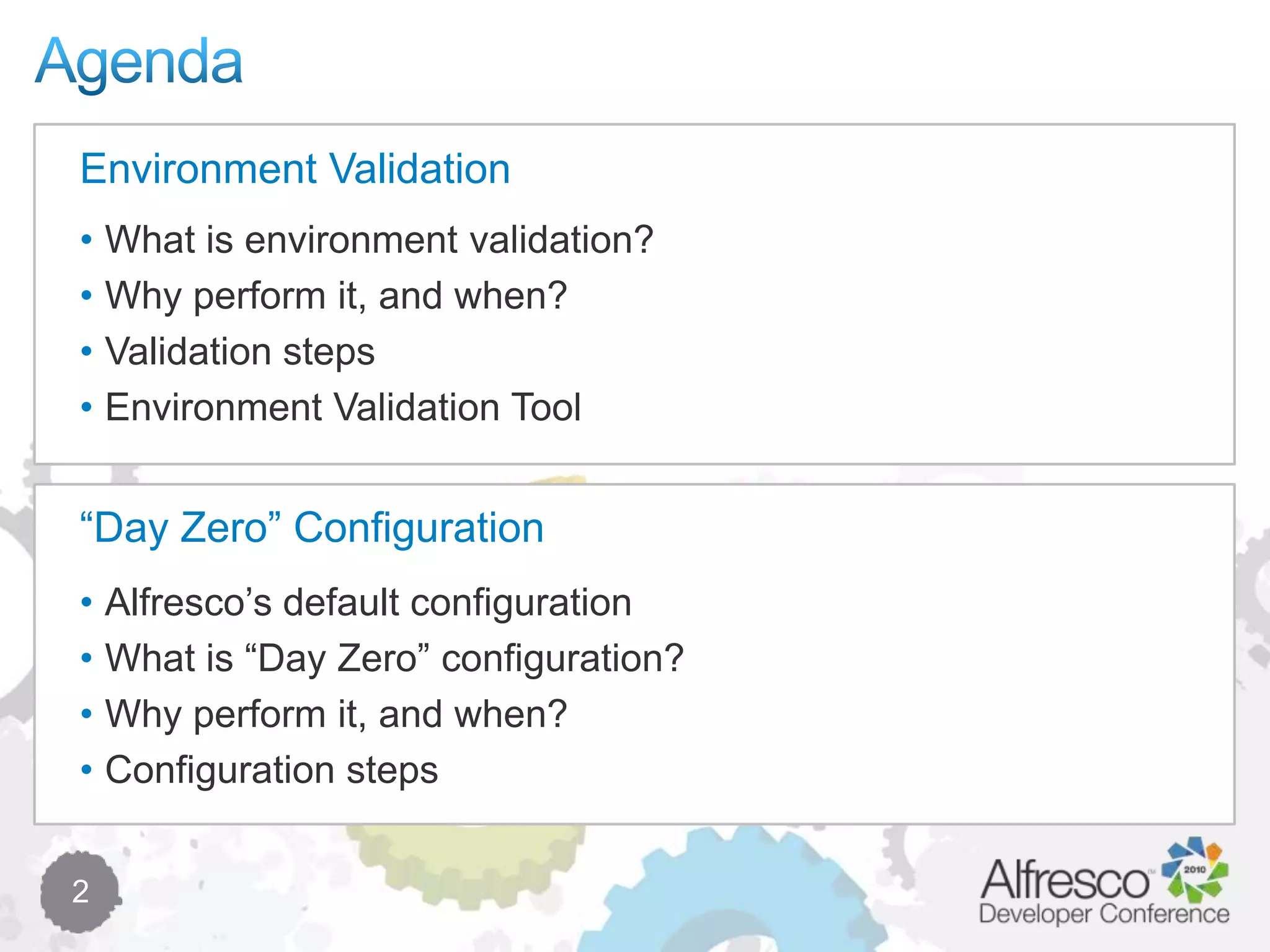The image size is (1270, 952).
Task: Select "What is environment validation?" bullet text
Action: (379, 239)
